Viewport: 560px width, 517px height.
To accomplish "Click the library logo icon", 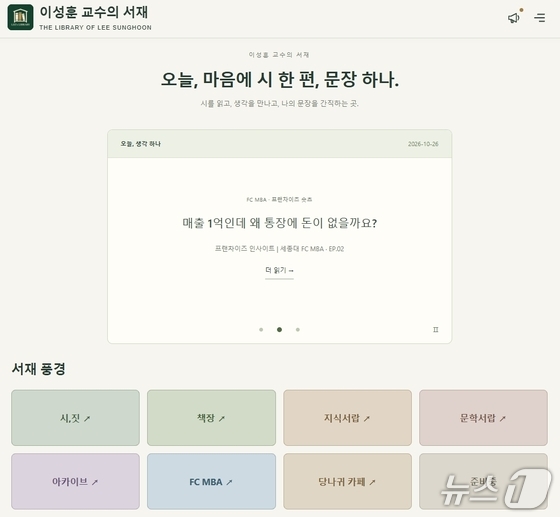I will (x=20, y=17).
